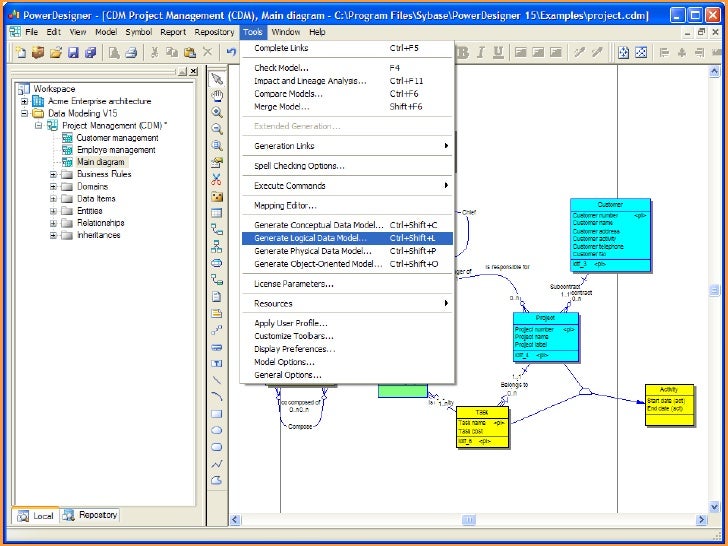Viewport: 728px width, 546px height.
Task: Select the Pointer tool in palette
Action: click(217, 79)
